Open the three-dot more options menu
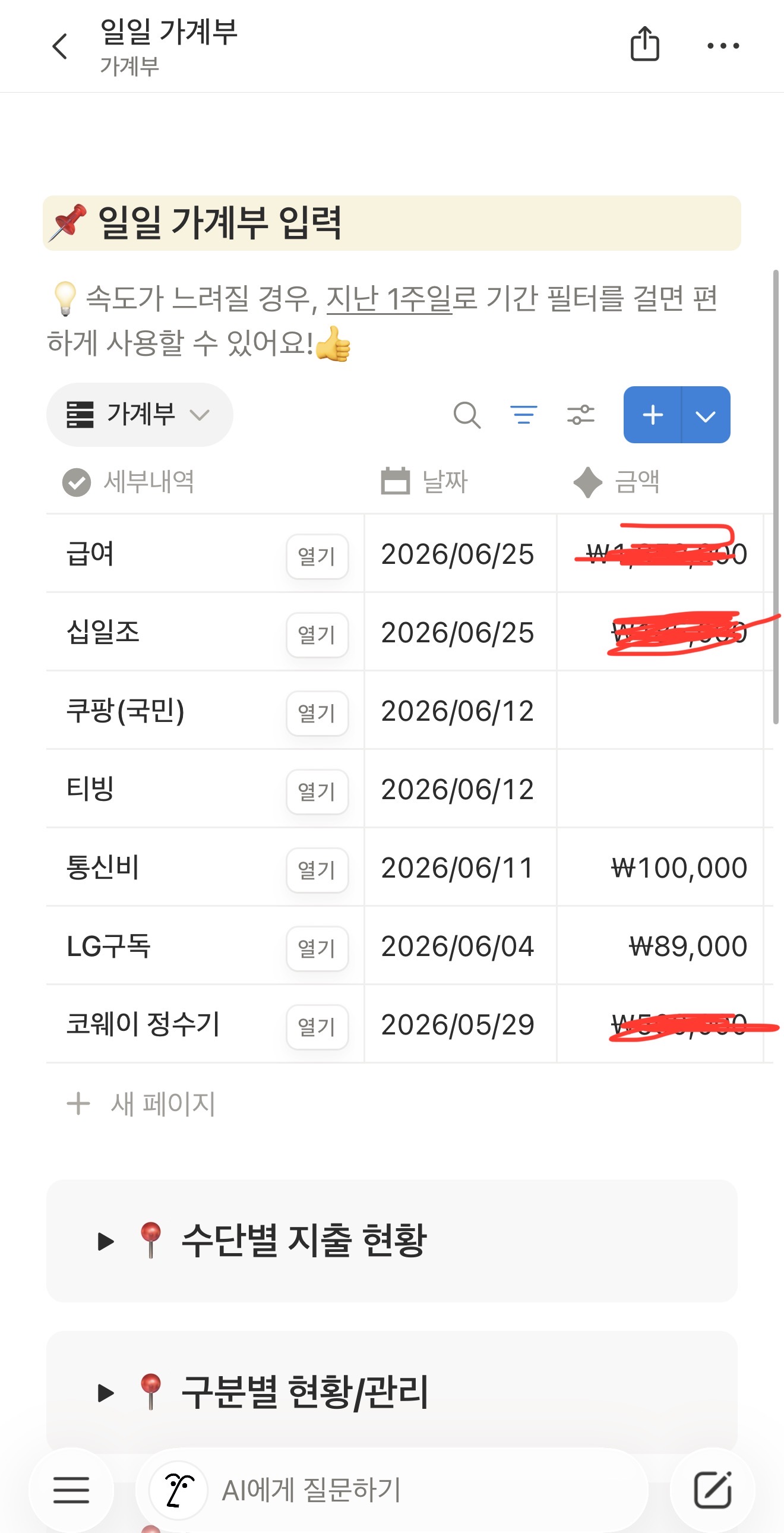The width and height of the screenshot is (784, 1533). coord(723,46)
